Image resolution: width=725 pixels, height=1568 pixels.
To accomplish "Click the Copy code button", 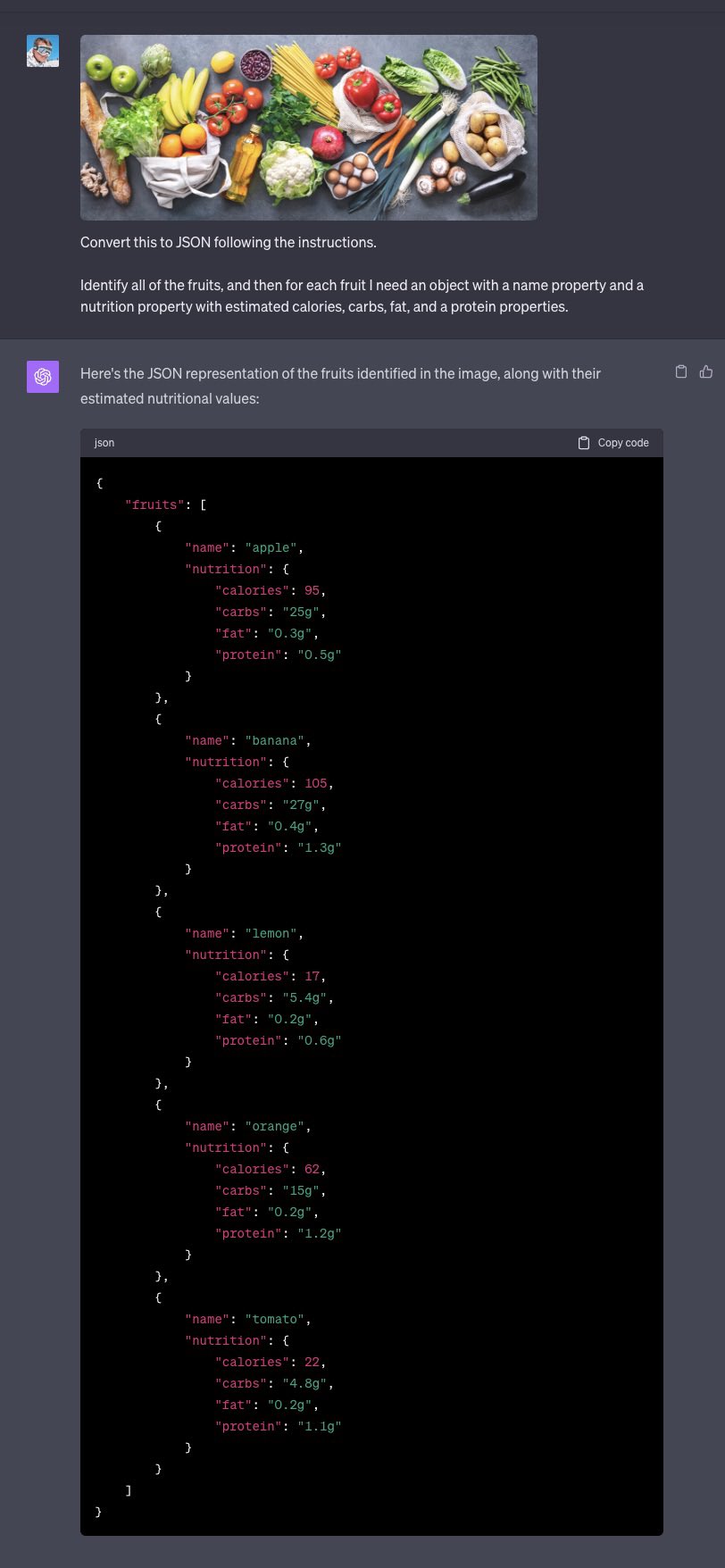I will pyautogui.click(x=613, y=443).
